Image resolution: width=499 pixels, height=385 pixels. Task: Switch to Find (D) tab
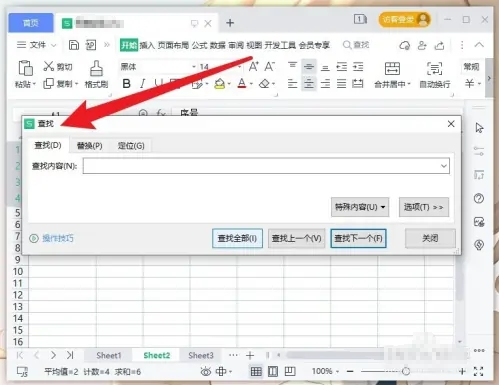(48, 145)
